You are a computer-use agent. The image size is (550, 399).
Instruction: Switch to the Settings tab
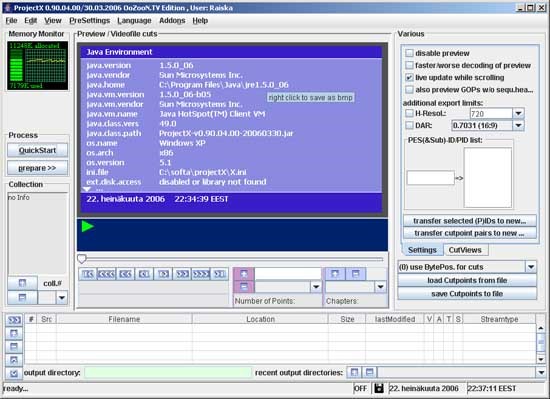point(422,250)
